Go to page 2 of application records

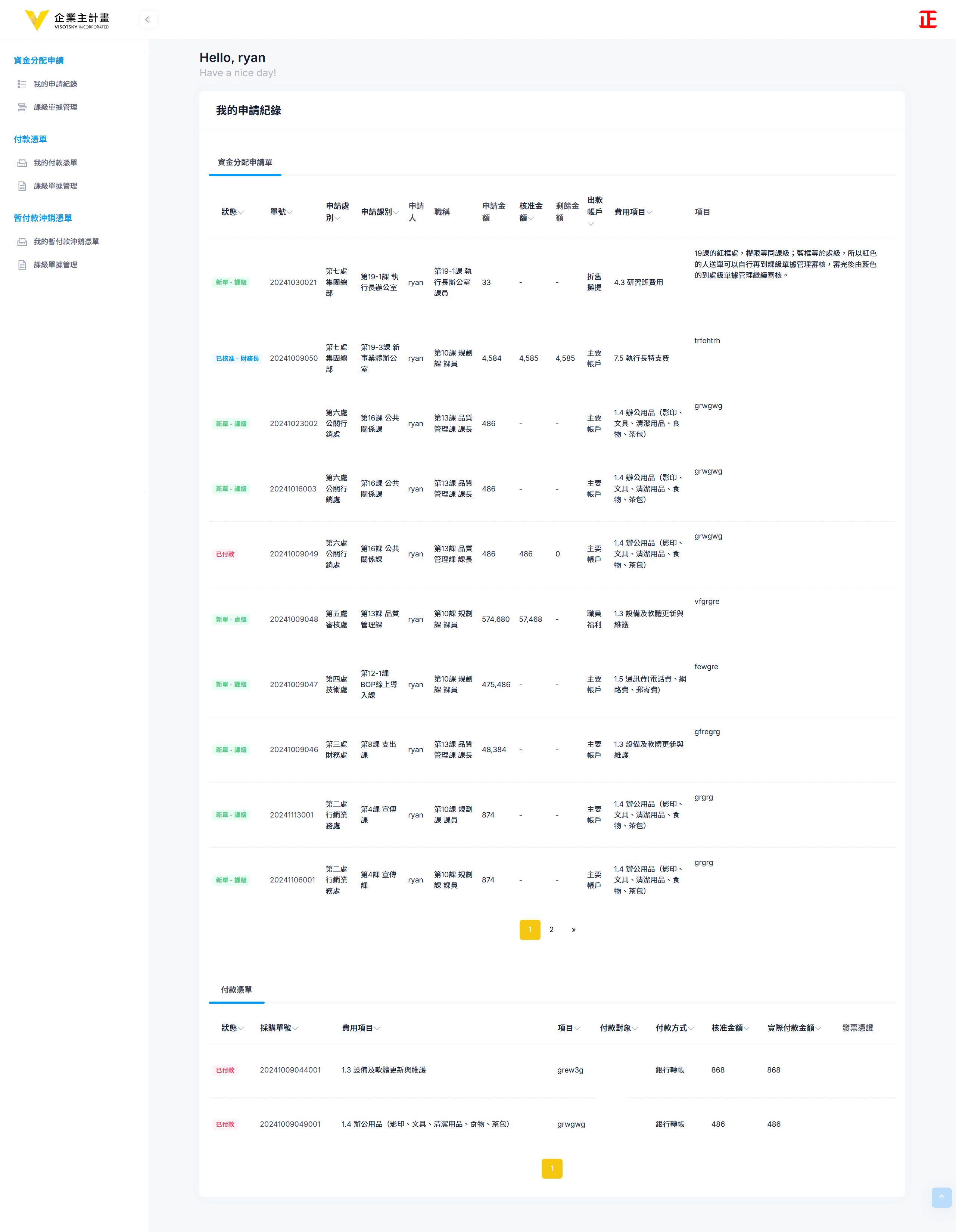click(x=551, y=930)
